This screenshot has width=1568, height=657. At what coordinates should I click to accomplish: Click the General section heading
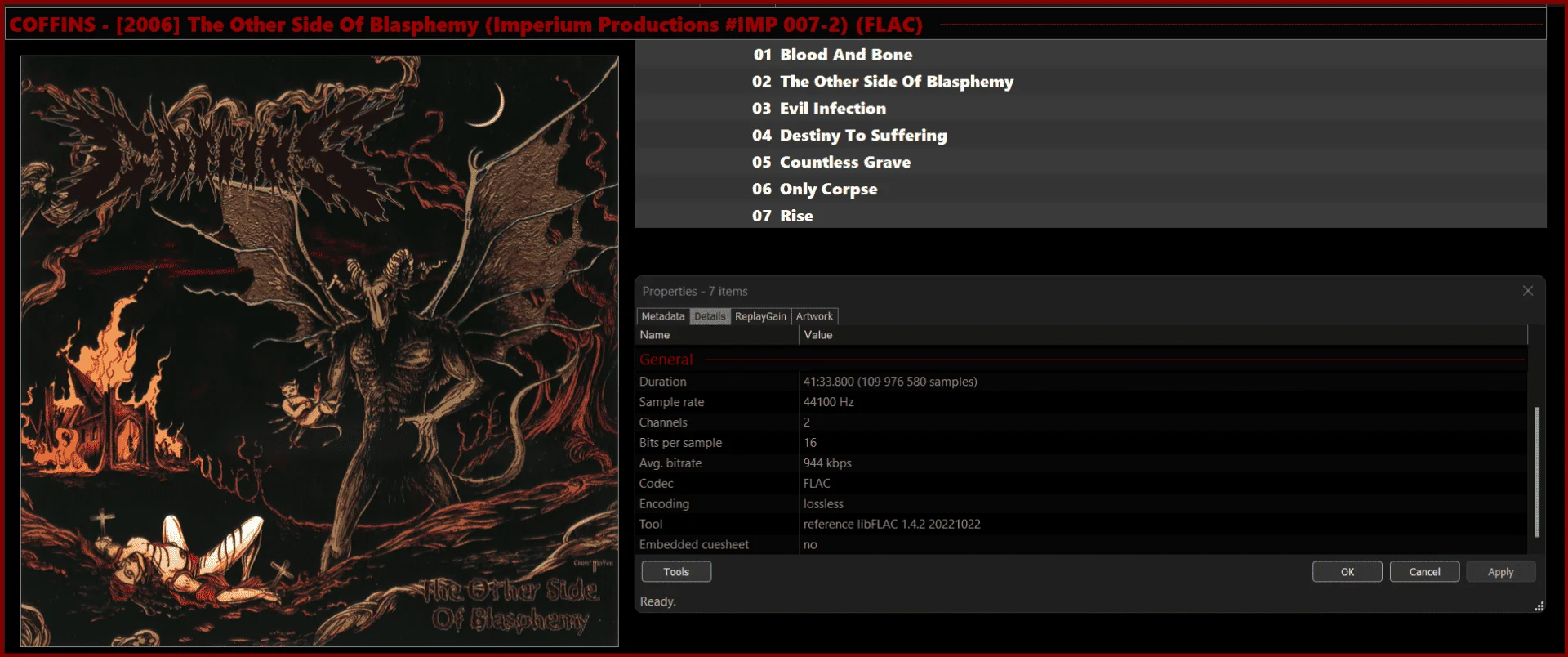666,360
